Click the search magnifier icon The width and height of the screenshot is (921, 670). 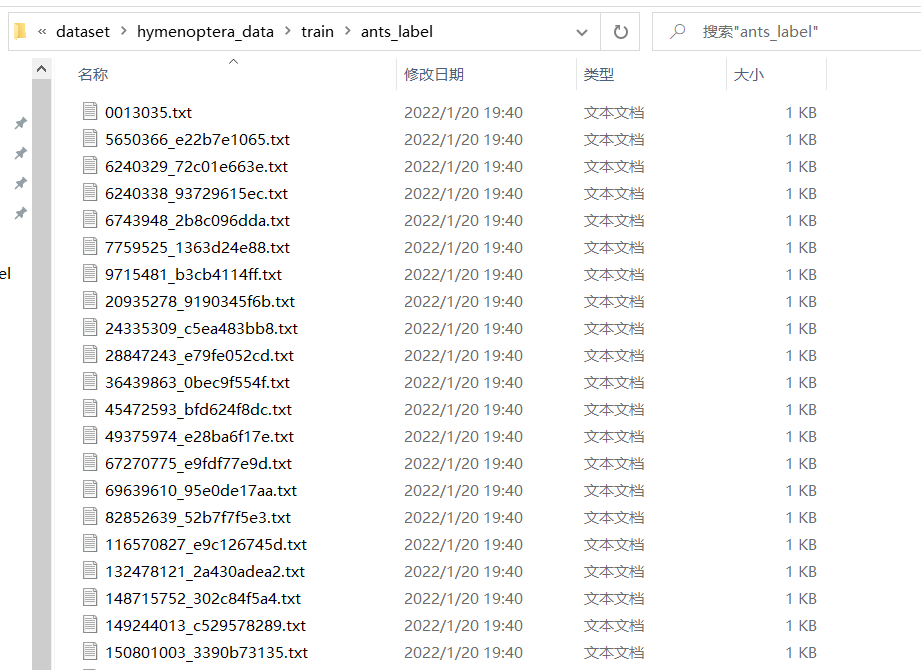[678, 31]
